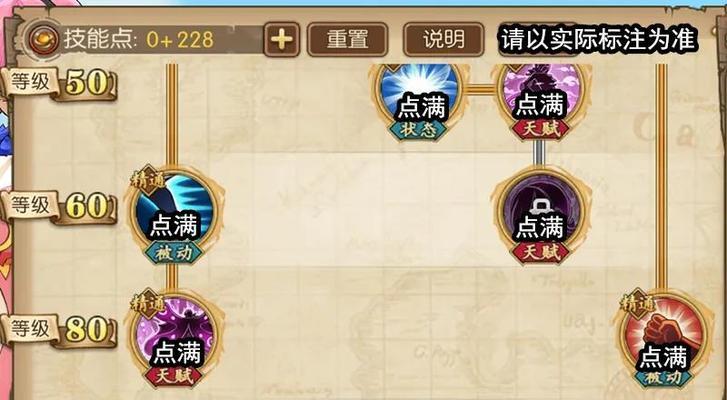Tap the dark purple hooded figure 天赋 skill

[x=541, y=213]
